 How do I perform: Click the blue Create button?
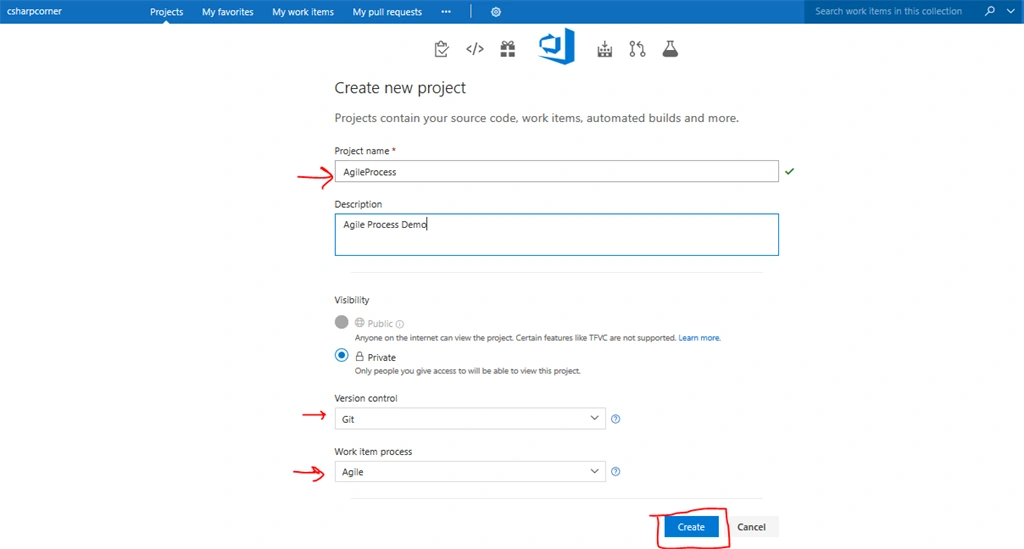pos(691,527)
